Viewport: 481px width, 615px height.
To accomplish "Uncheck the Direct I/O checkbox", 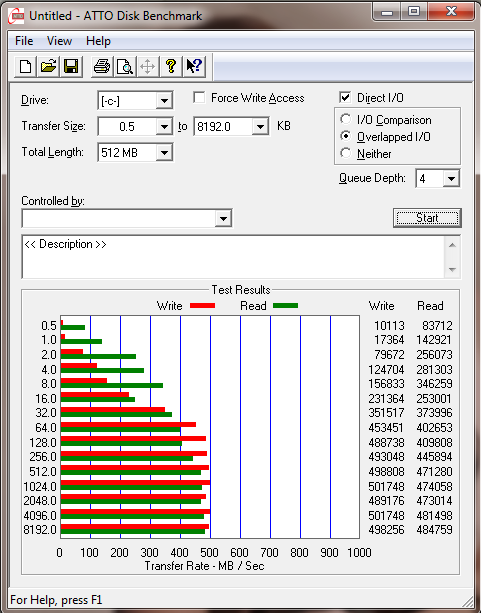I will pos(345,98).
